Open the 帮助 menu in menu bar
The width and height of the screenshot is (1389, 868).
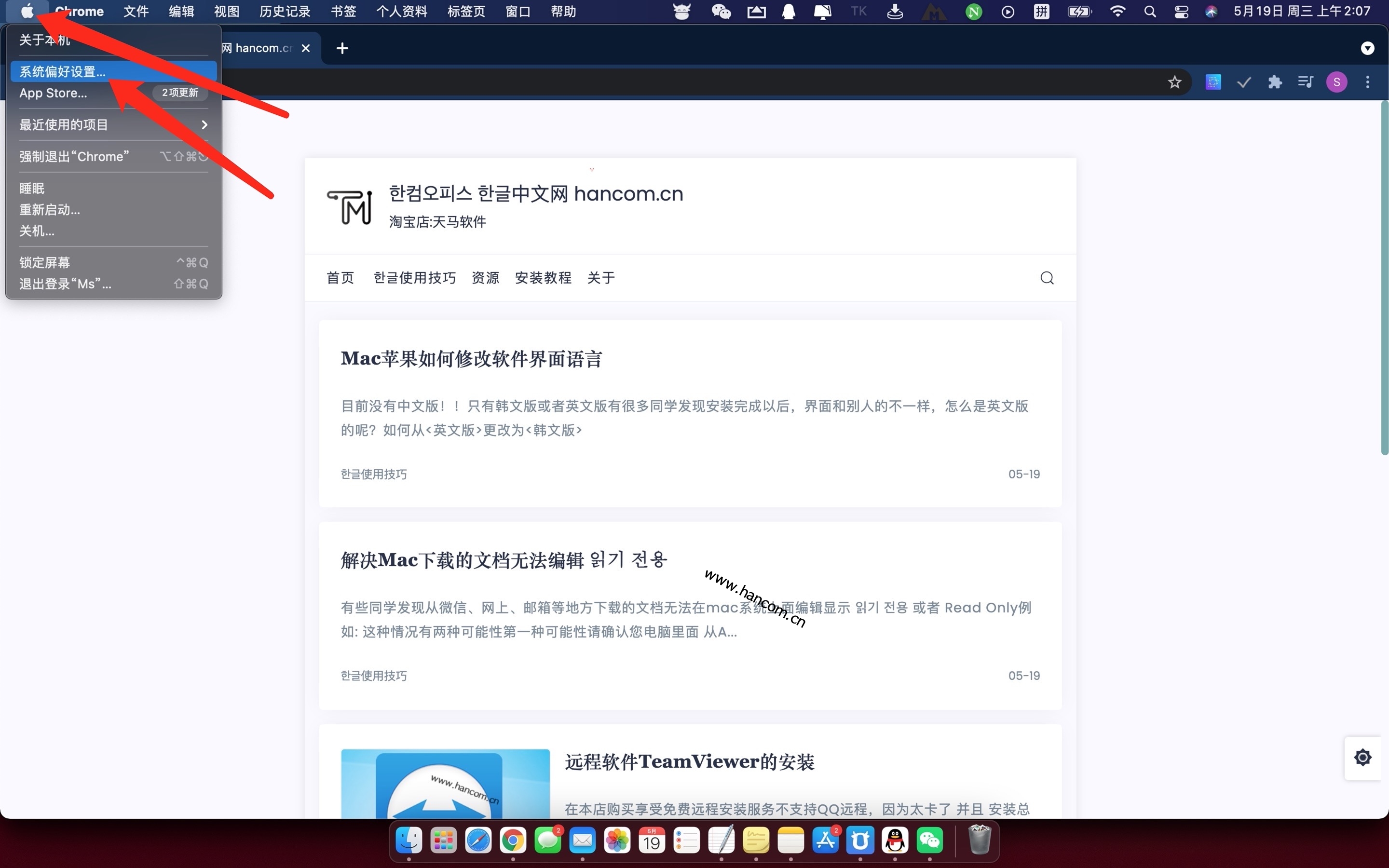pos(563,12)
